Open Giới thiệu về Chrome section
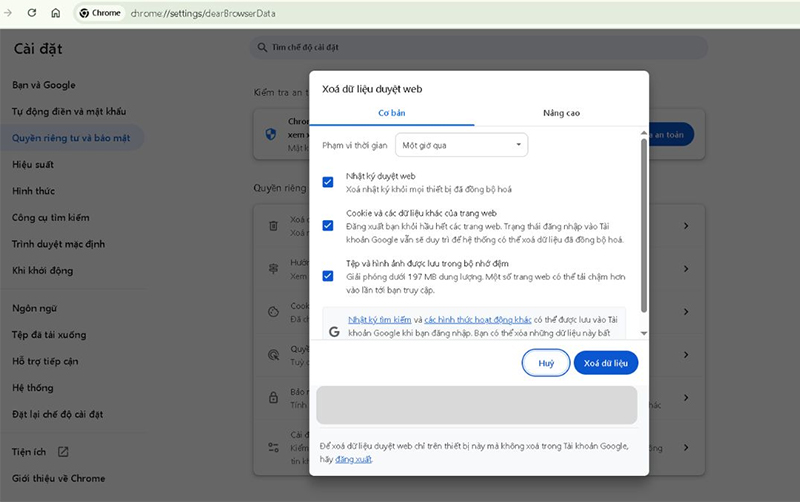 click(x=59, y=479)
